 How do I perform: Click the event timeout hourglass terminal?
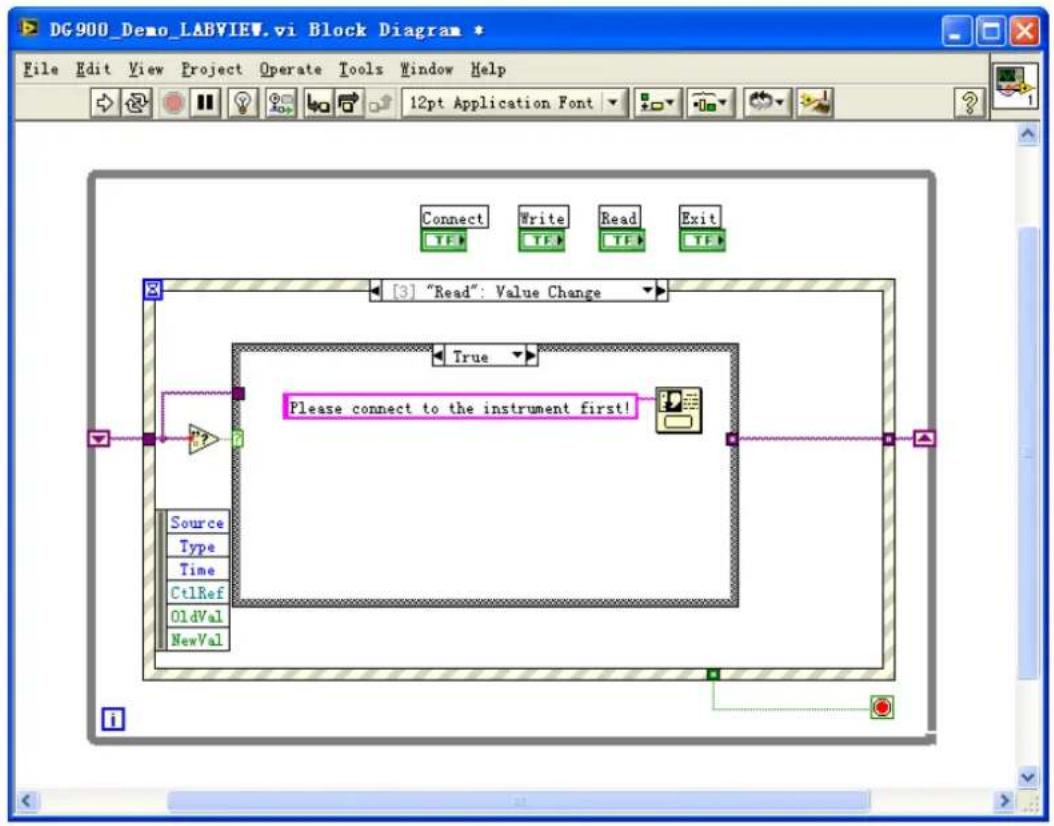[153, 289]
